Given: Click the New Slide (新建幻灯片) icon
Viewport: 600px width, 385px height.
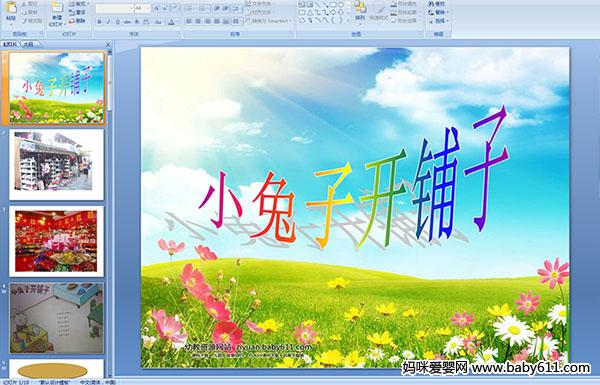Looking at the screenshot, I should pyautogui.click(x=57, y=8).
